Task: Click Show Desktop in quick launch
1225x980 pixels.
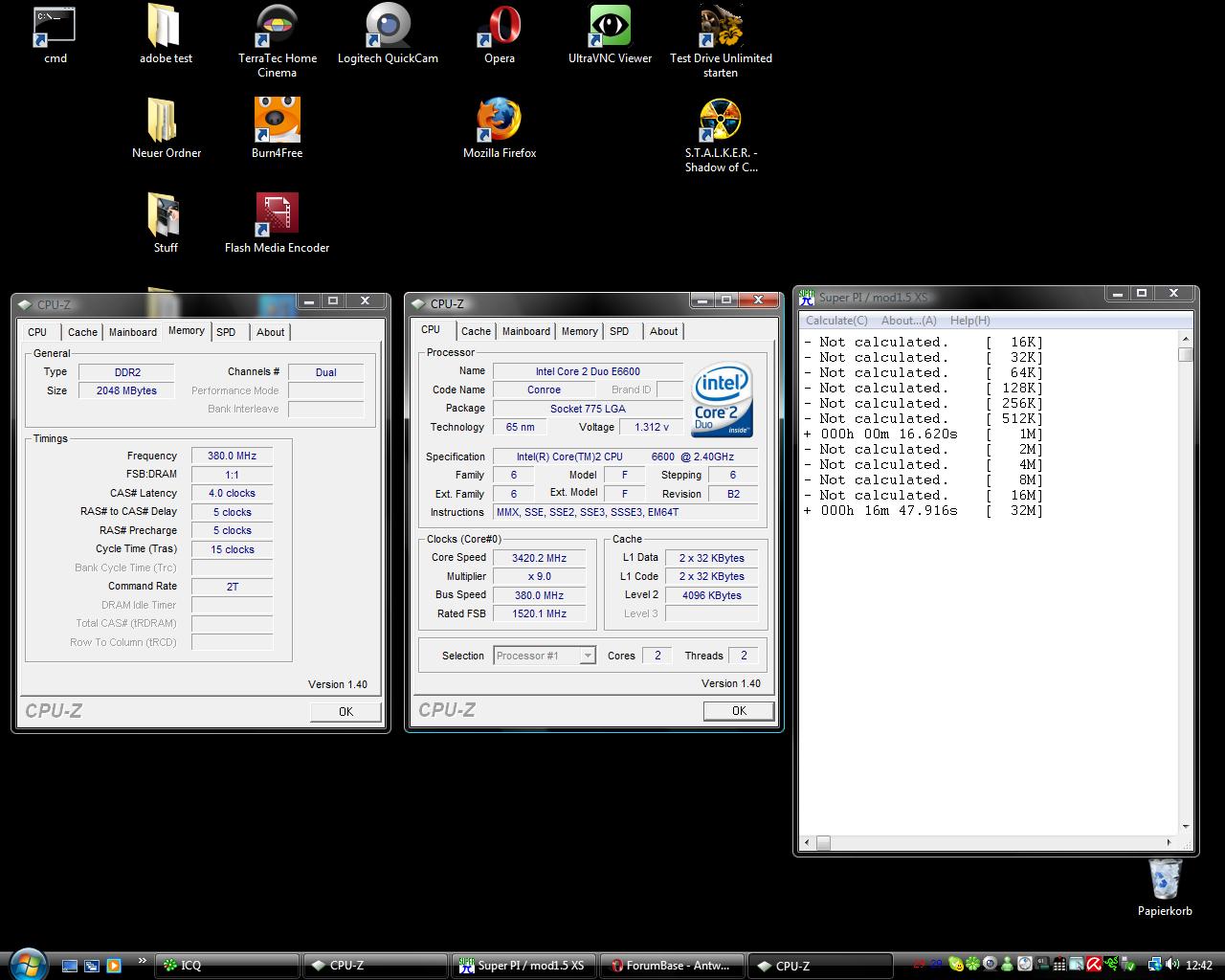Action: click(70, 966)
